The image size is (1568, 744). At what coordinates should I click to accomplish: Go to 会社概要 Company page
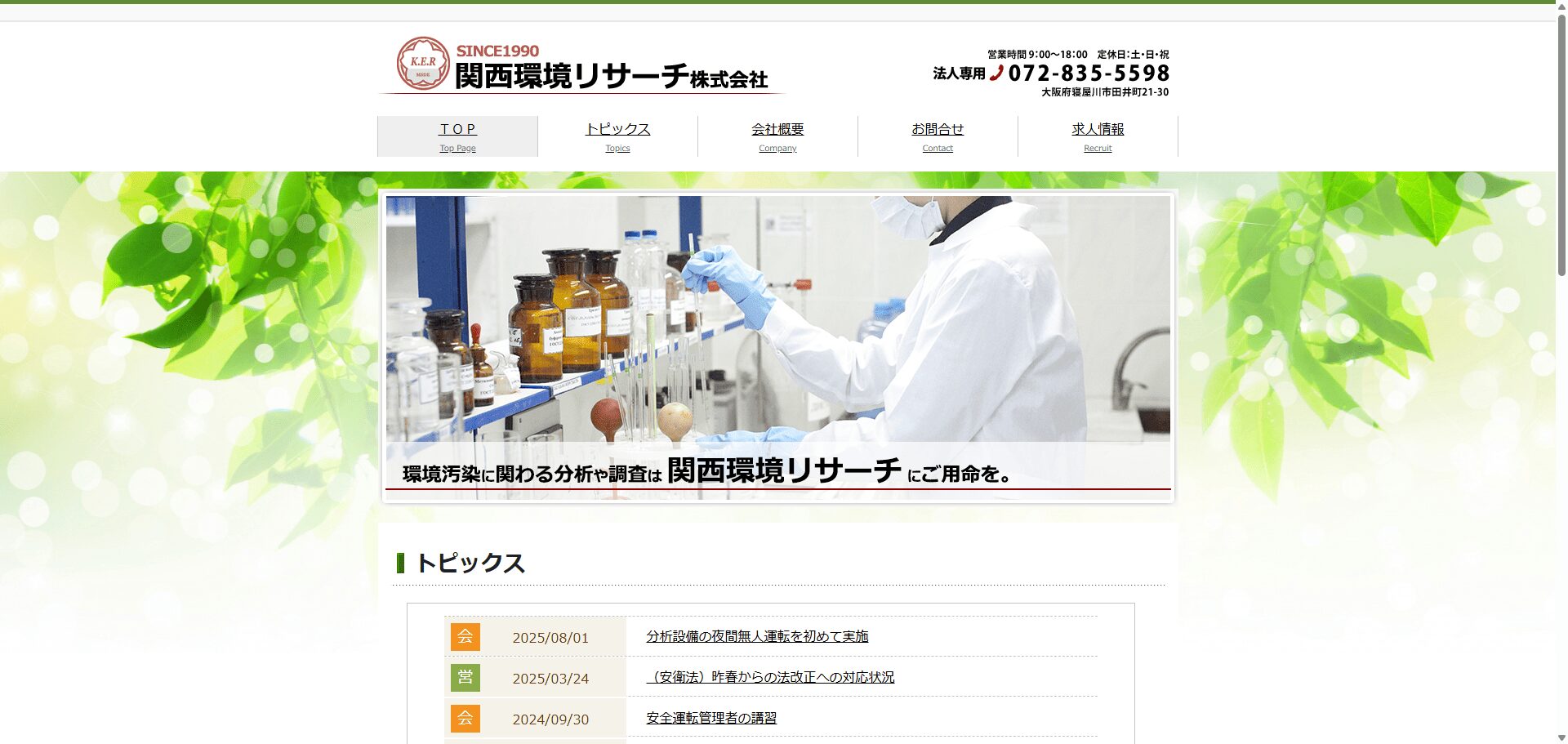777,136
